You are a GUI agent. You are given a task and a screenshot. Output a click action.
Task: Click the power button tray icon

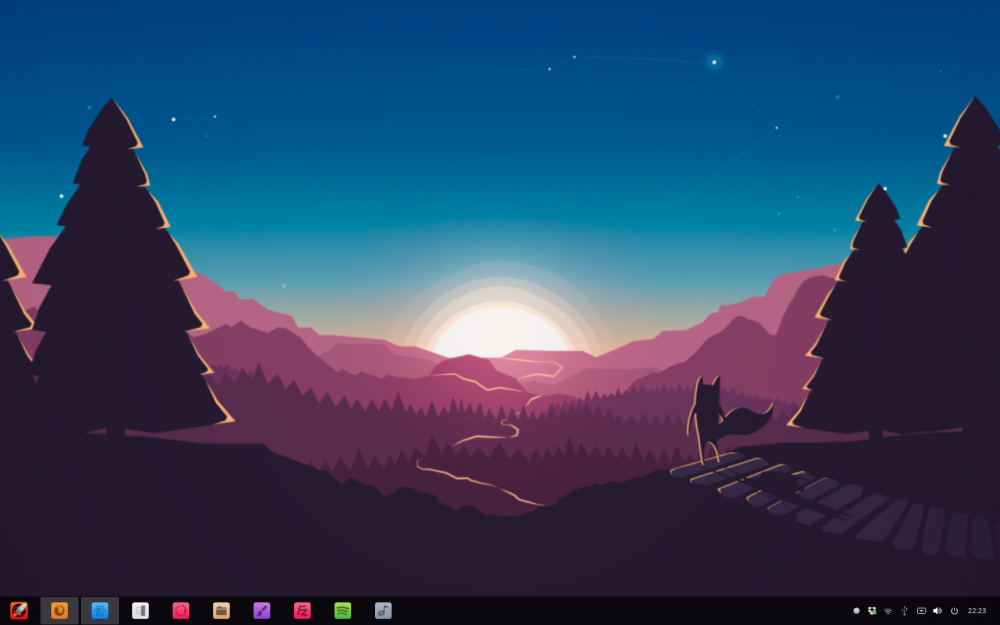click(x=954, y=611)
